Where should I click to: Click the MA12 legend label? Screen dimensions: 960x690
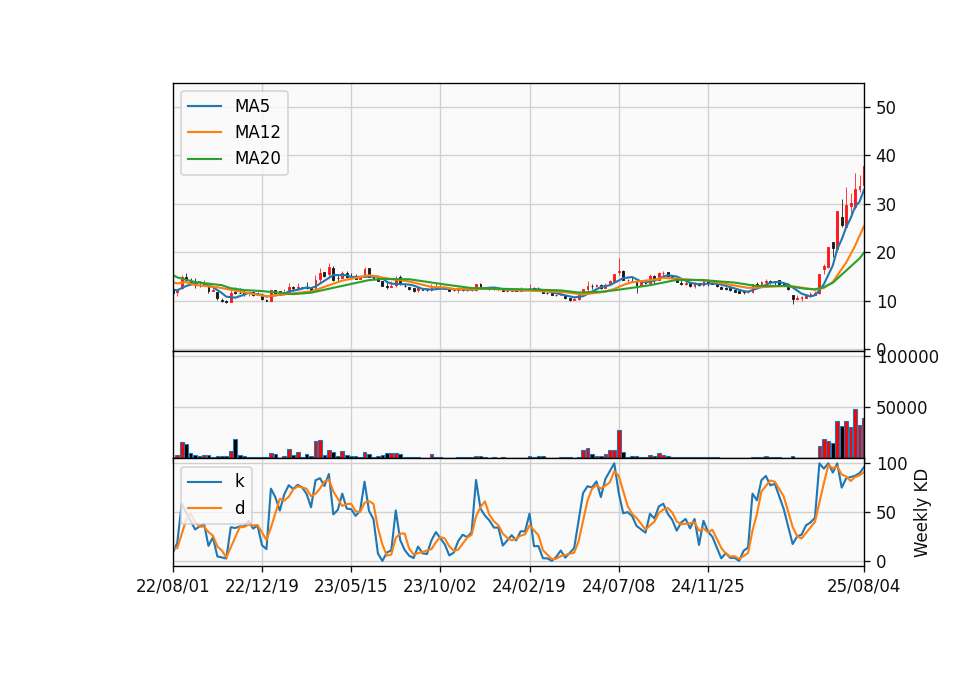point(257,132)
